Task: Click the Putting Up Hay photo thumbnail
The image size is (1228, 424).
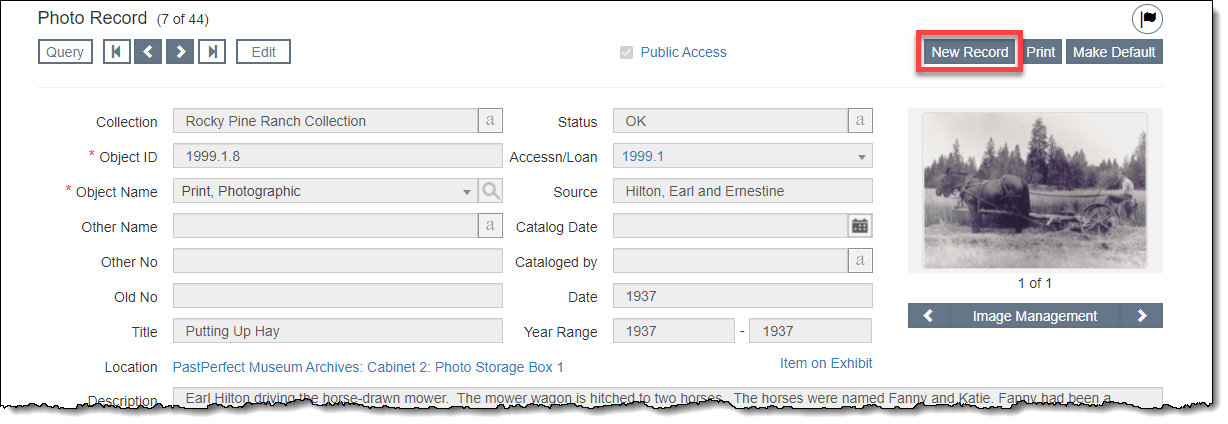Action: pyautogui.click(x=1034, y=190)
